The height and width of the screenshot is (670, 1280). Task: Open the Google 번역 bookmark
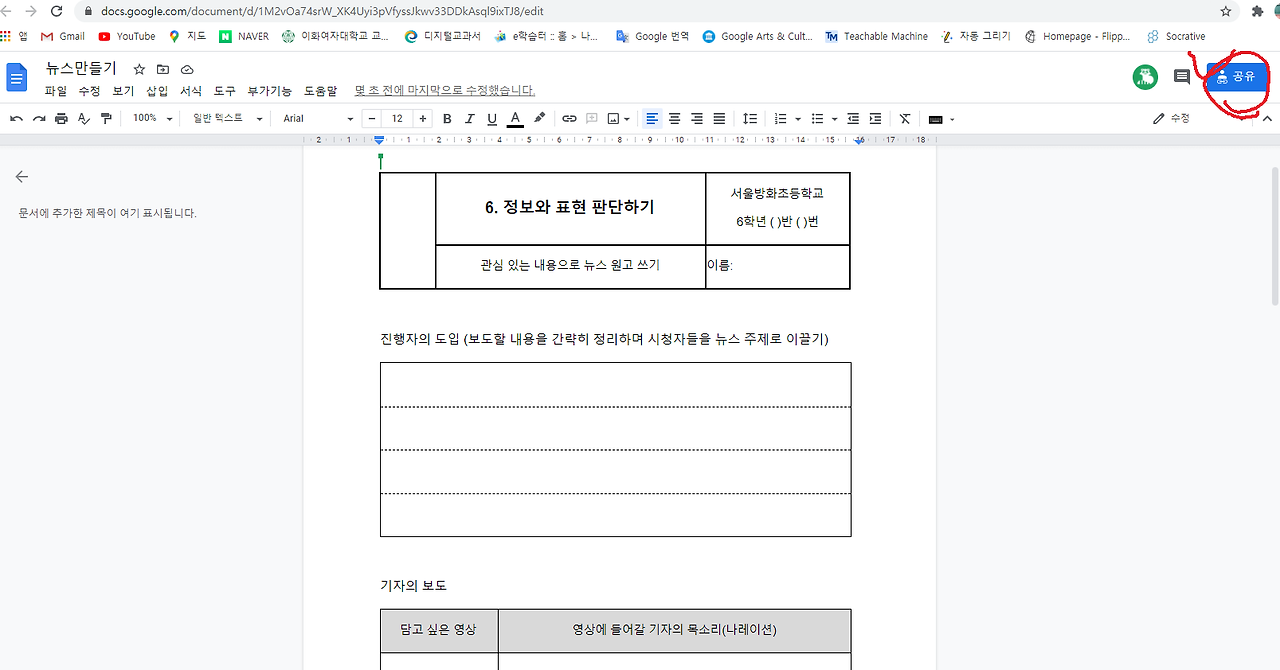[653, 36]
